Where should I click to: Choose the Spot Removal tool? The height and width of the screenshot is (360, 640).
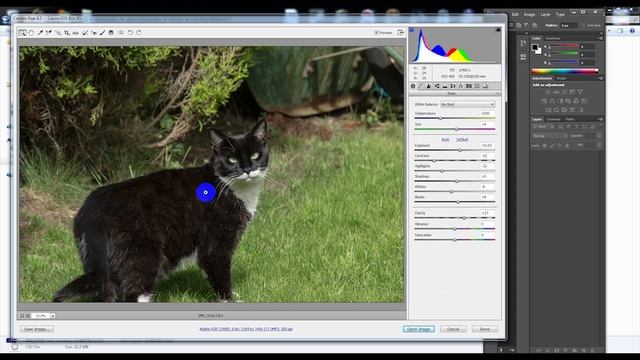pyautogui.click(x=85, y=33)
